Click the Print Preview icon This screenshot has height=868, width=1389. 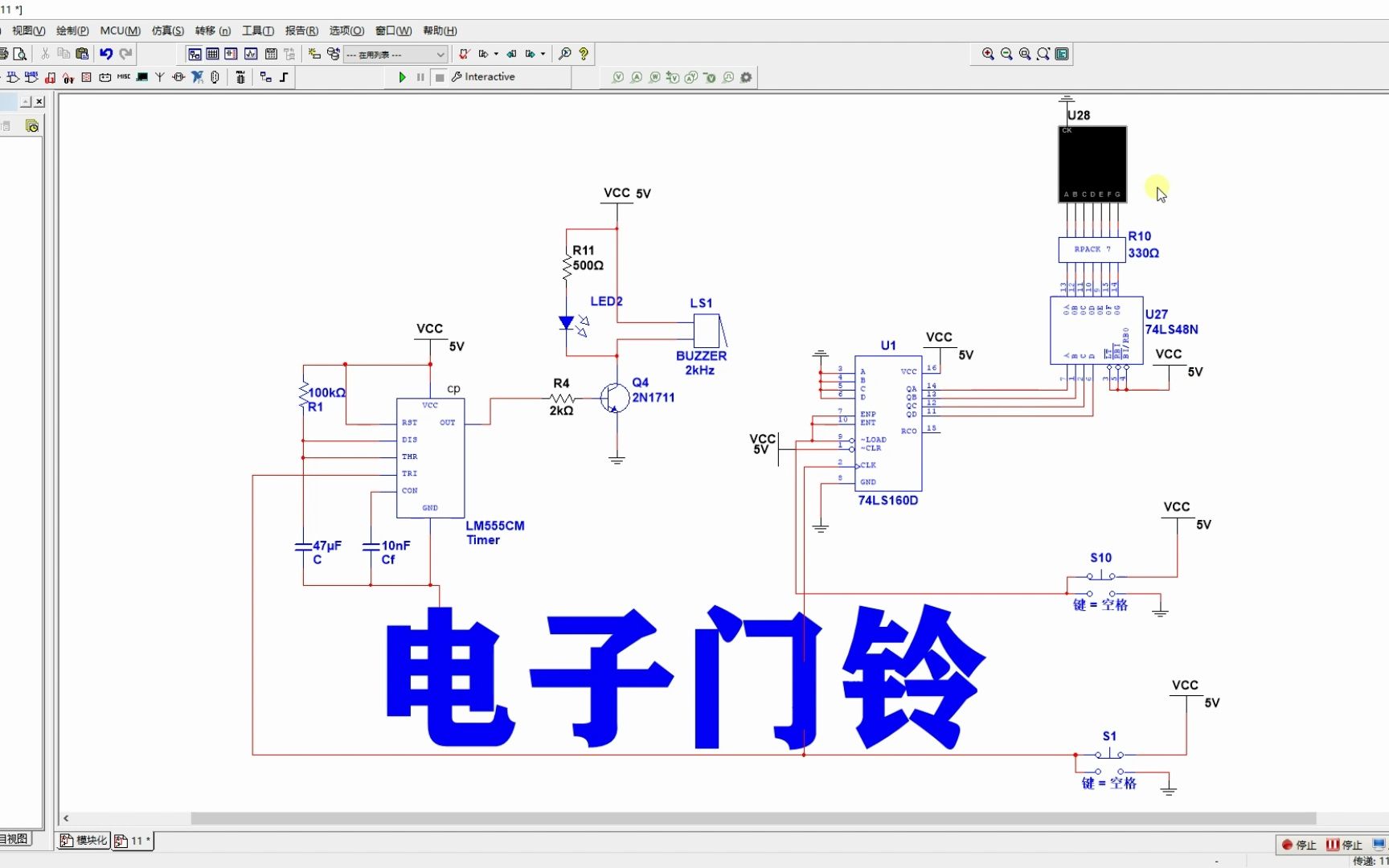point(20,54)
